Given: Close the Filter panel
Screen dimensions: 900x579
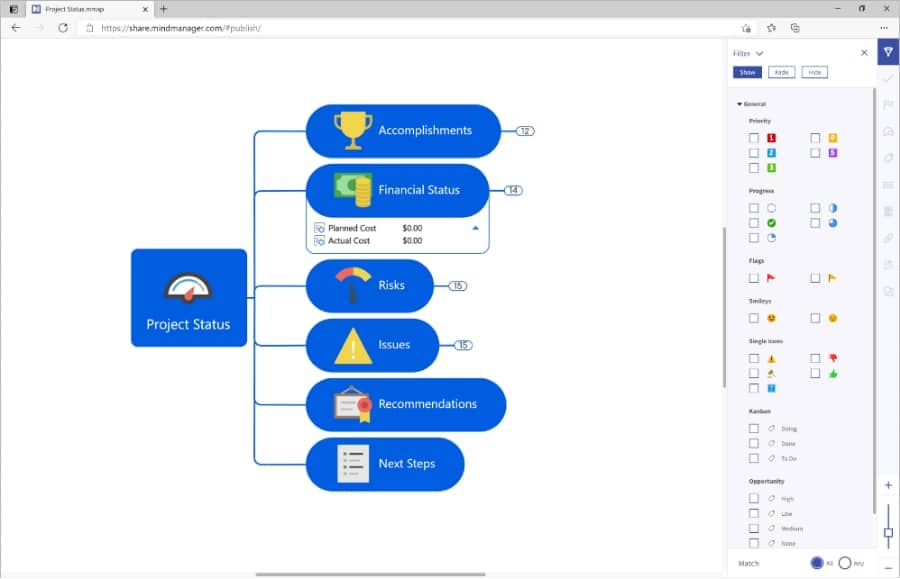Looking at the screenshot, I should click(x=864, y=53).
